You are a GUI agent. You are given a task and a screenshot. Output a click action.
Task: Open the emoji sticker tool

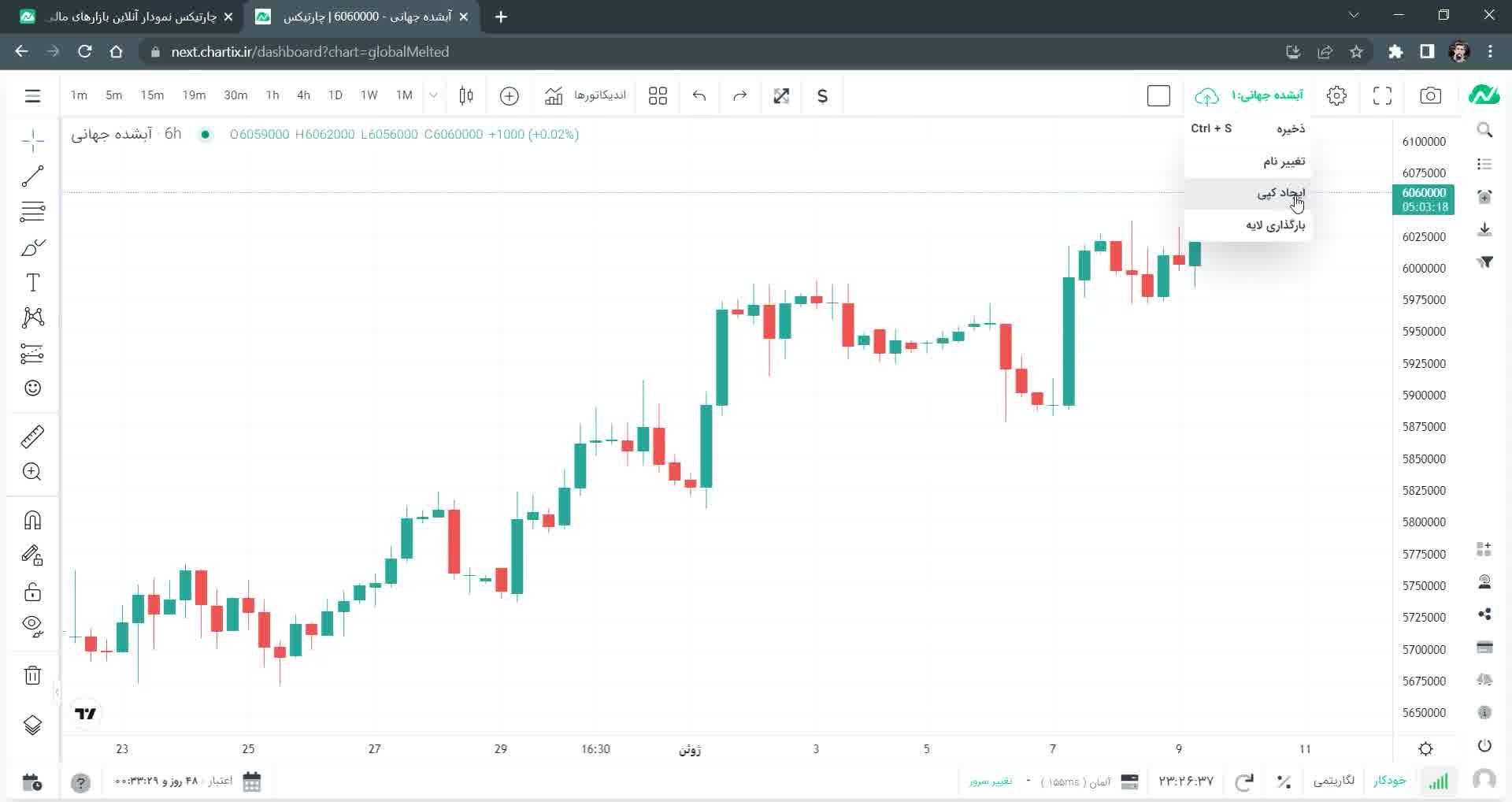point(32,388)
